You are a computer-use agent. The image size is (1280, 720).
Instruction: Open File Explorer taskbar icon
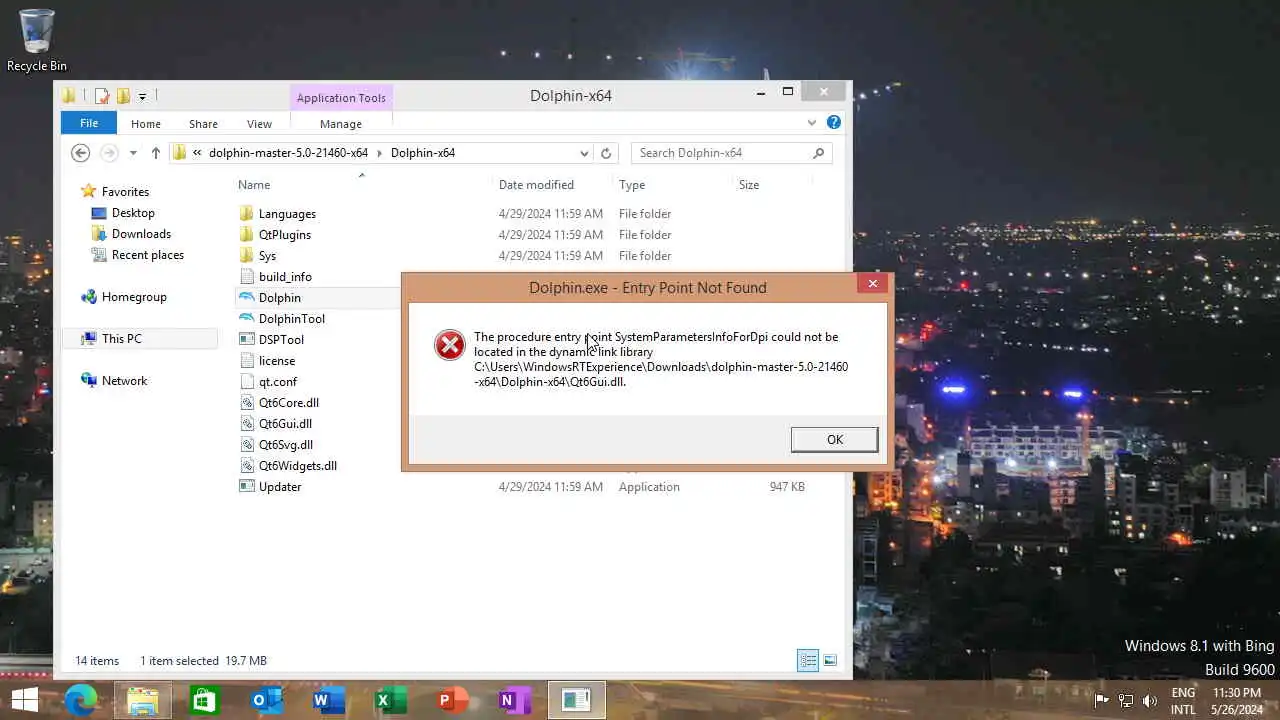point(143,700)
